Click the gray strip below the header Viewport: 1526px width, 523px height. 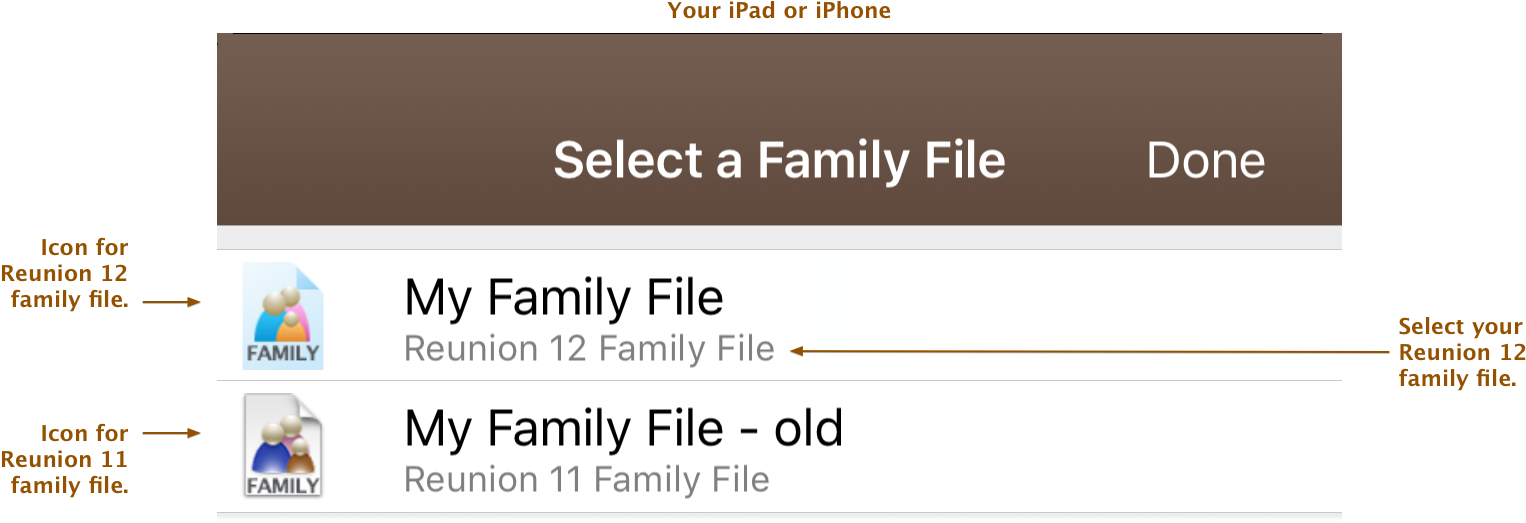(779, 238)
